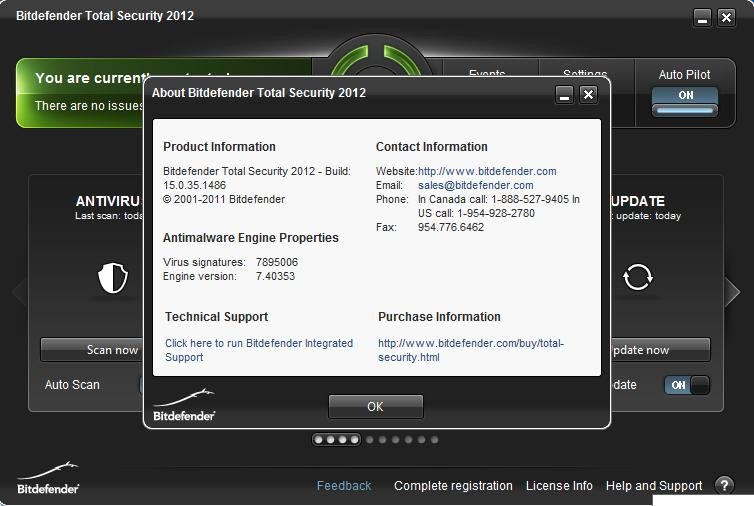
Task: Click the Antimalware Engine Properties heading
Action: (x=251, y=238)
